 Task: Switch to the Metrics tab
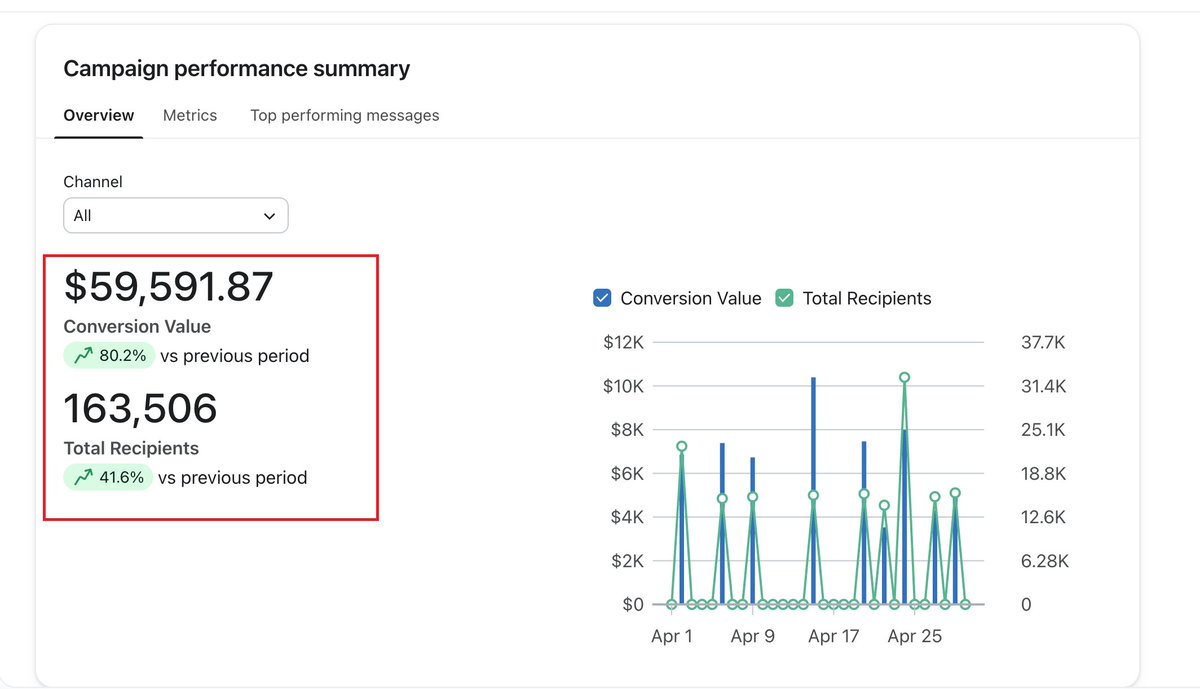click(190, 115)
